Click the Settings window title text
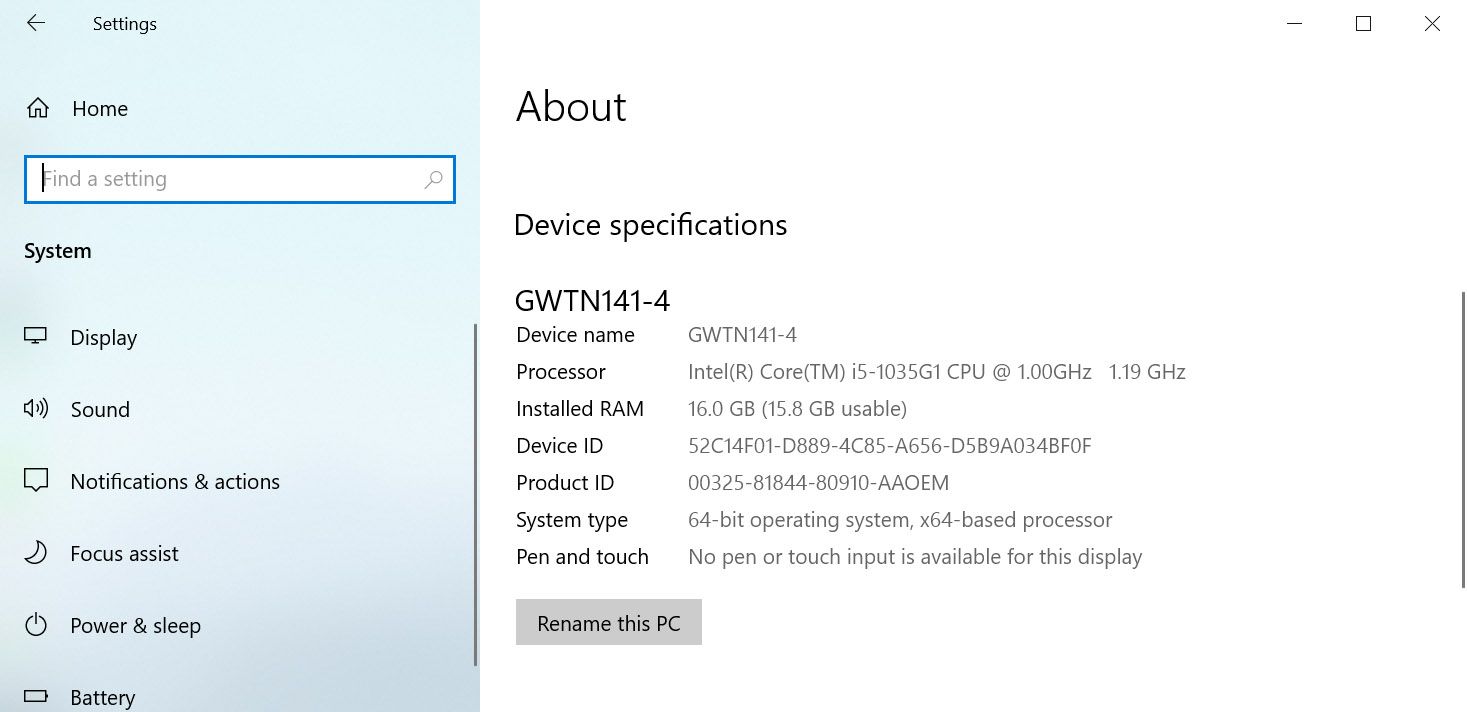The image size is (1468, 712). pos(125,24)
